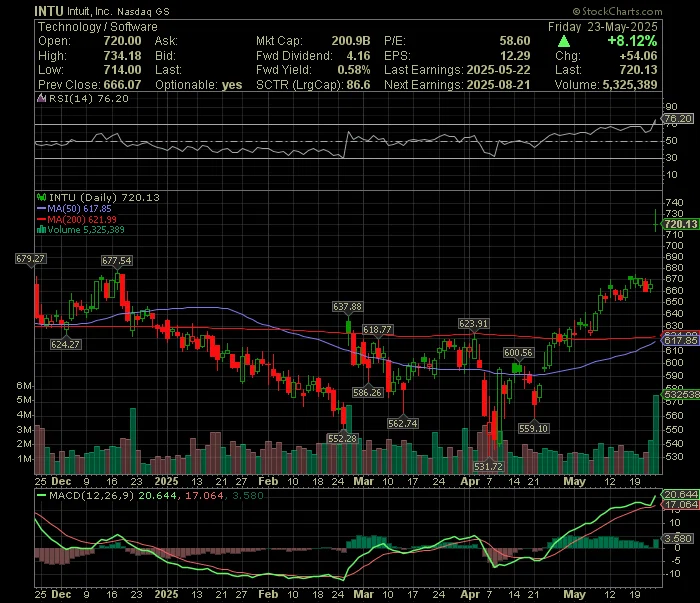This screenshot has width=700, height=603.
Task: Click the SCTR (LrgCap) value 86.6
Action: point(358,85)
